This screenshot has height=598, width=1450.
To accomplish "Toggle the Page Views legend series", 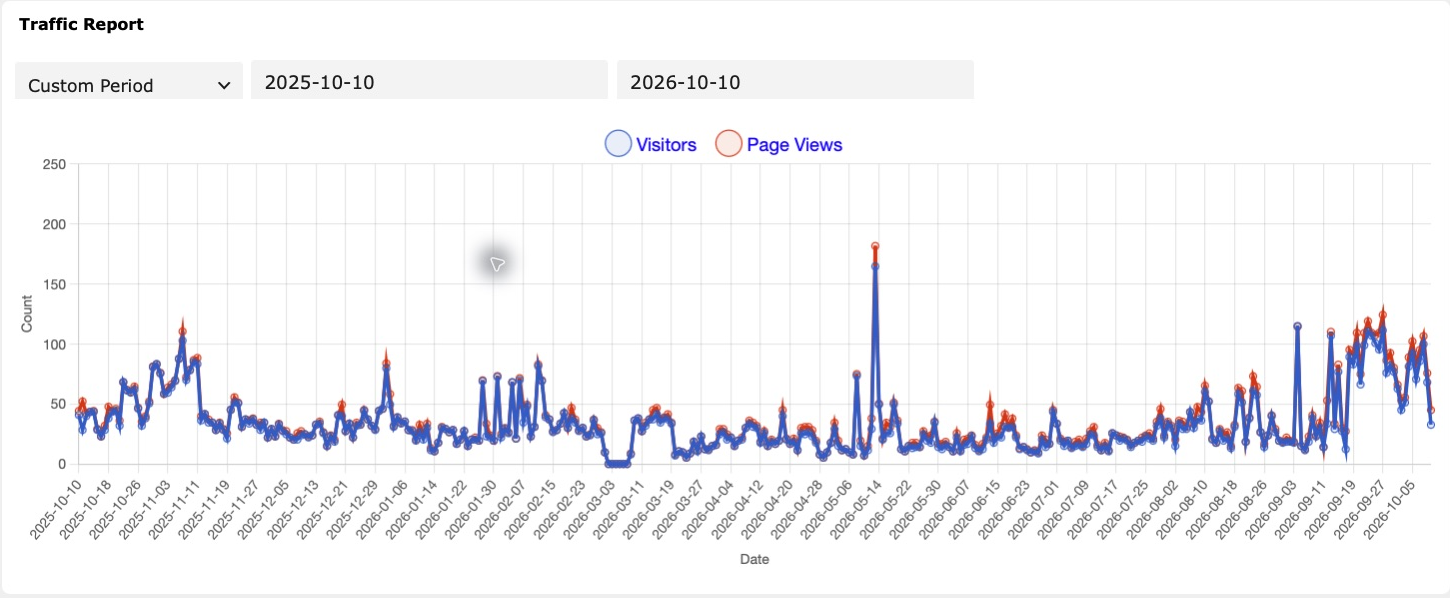I will tap(779, 144).
